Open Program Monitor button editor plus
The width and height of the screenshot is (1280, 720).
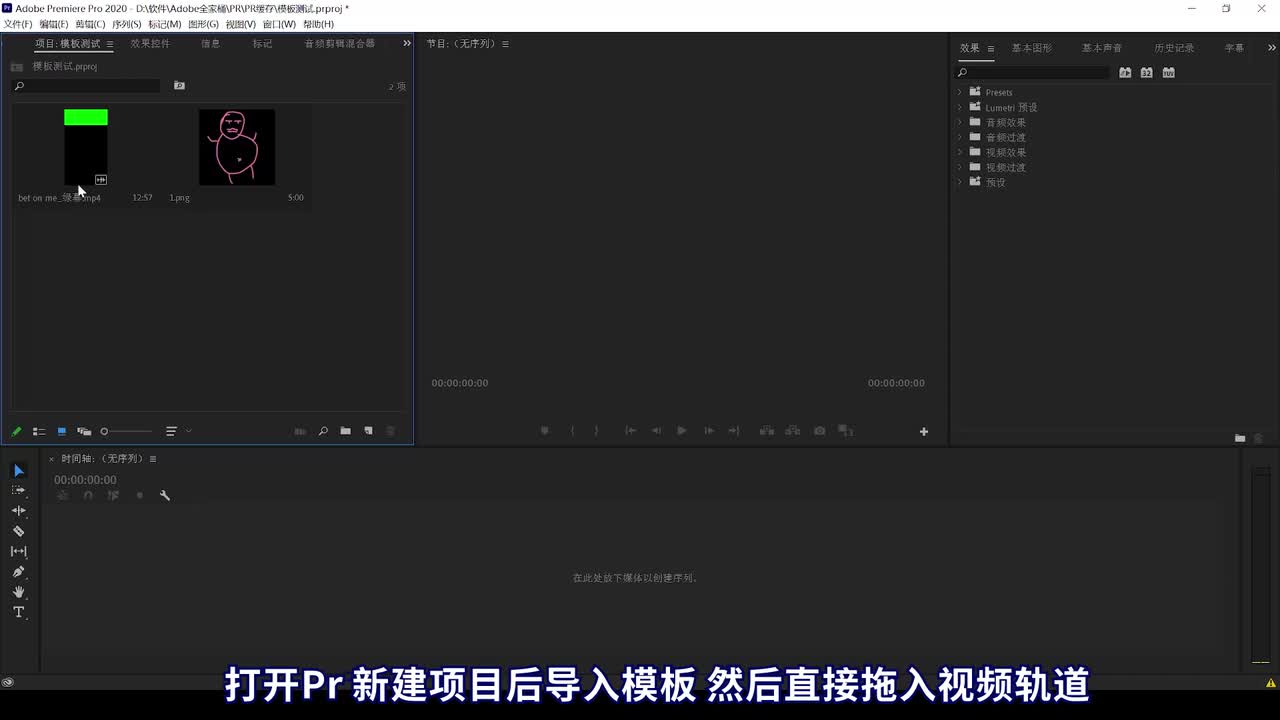(924, 432)
